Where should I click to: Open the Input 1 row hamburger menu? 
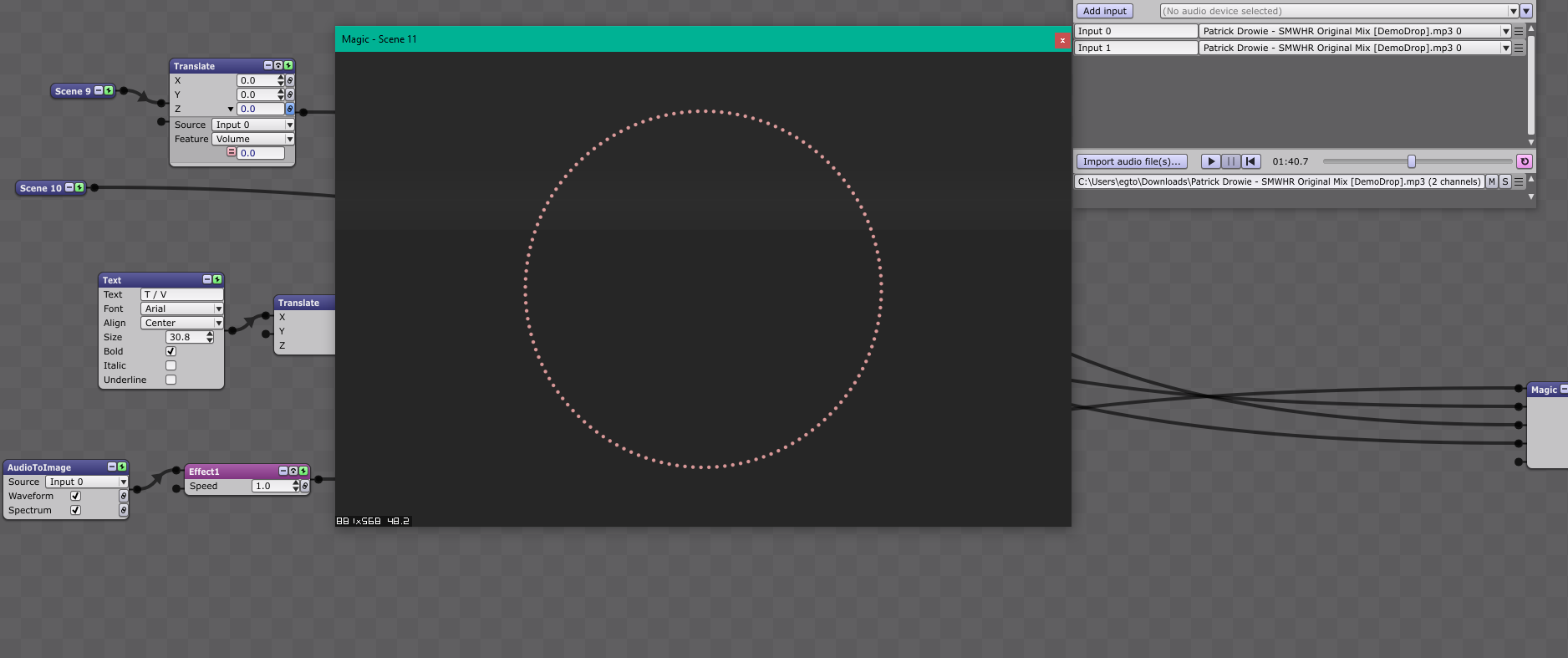[1519, 48]
